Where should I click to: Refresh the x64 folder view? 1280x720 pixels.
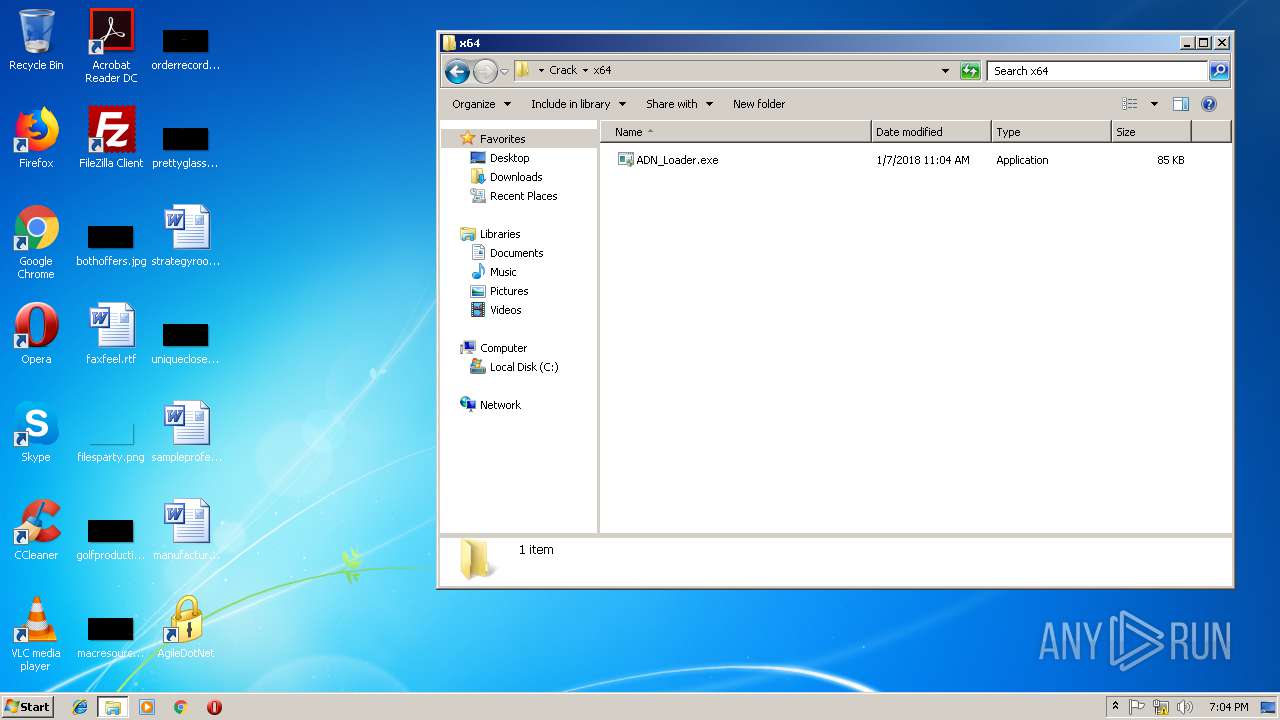click(970, 71)
